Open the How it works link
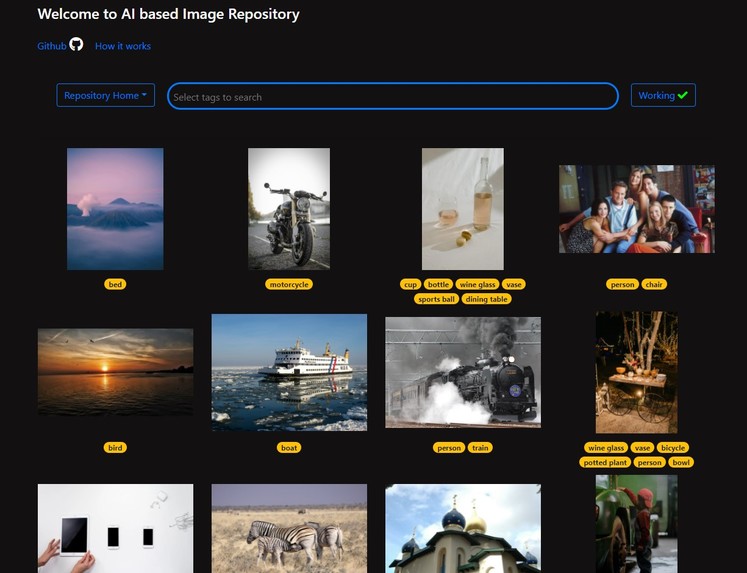This screenshot has width=747, height=573. point(123,46)
